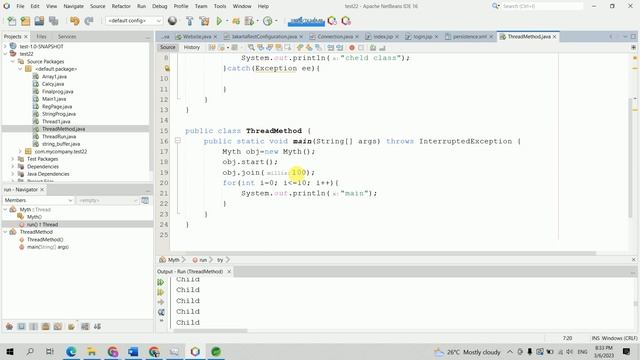Click the Build Project hammer icon

pos(189,21)
